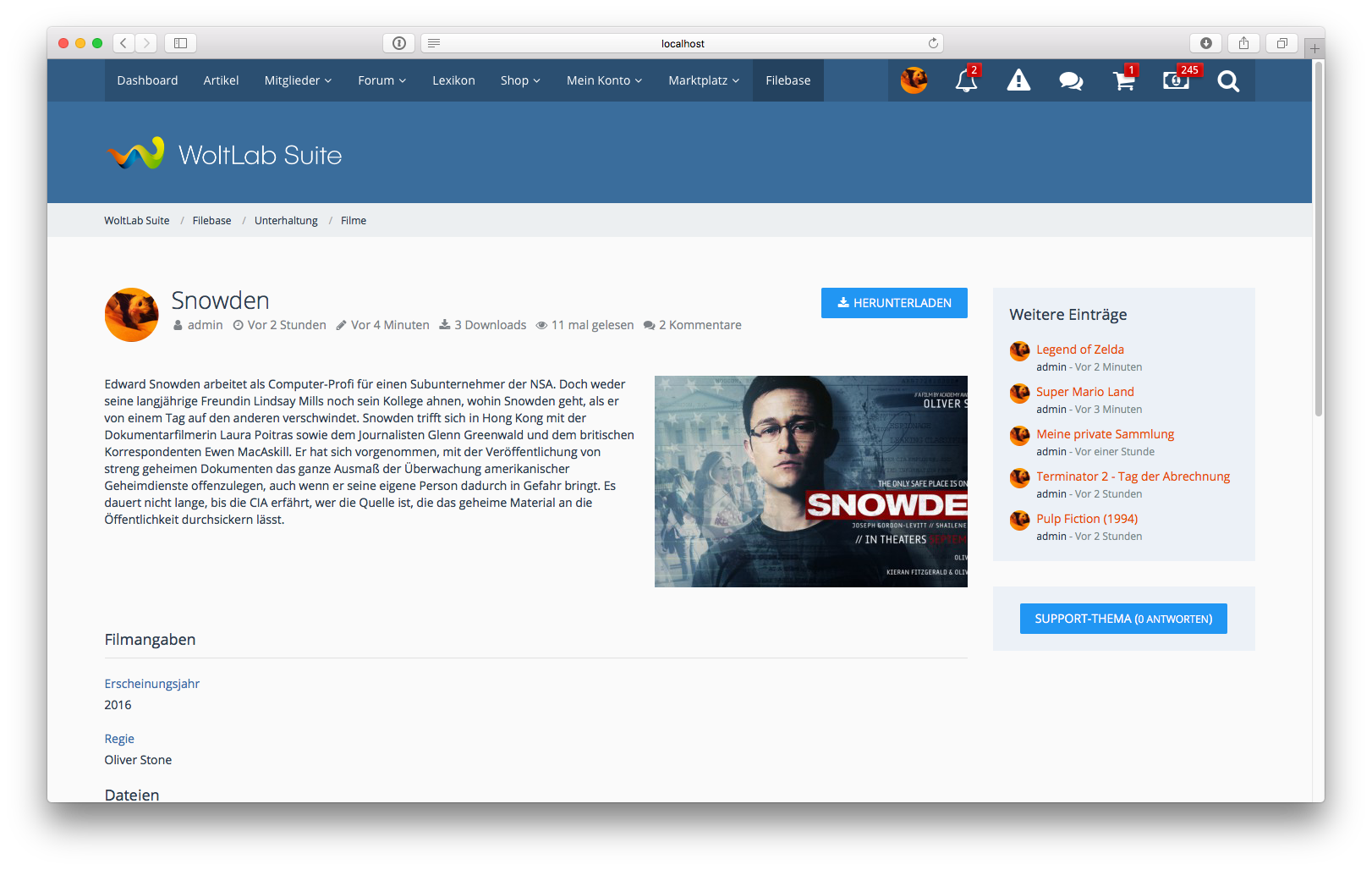Open the Pulp Fiction (1994) entry link
The height and width of the screenshot is (870, 1372).
pyautogui.click(x=1087, y=519)
